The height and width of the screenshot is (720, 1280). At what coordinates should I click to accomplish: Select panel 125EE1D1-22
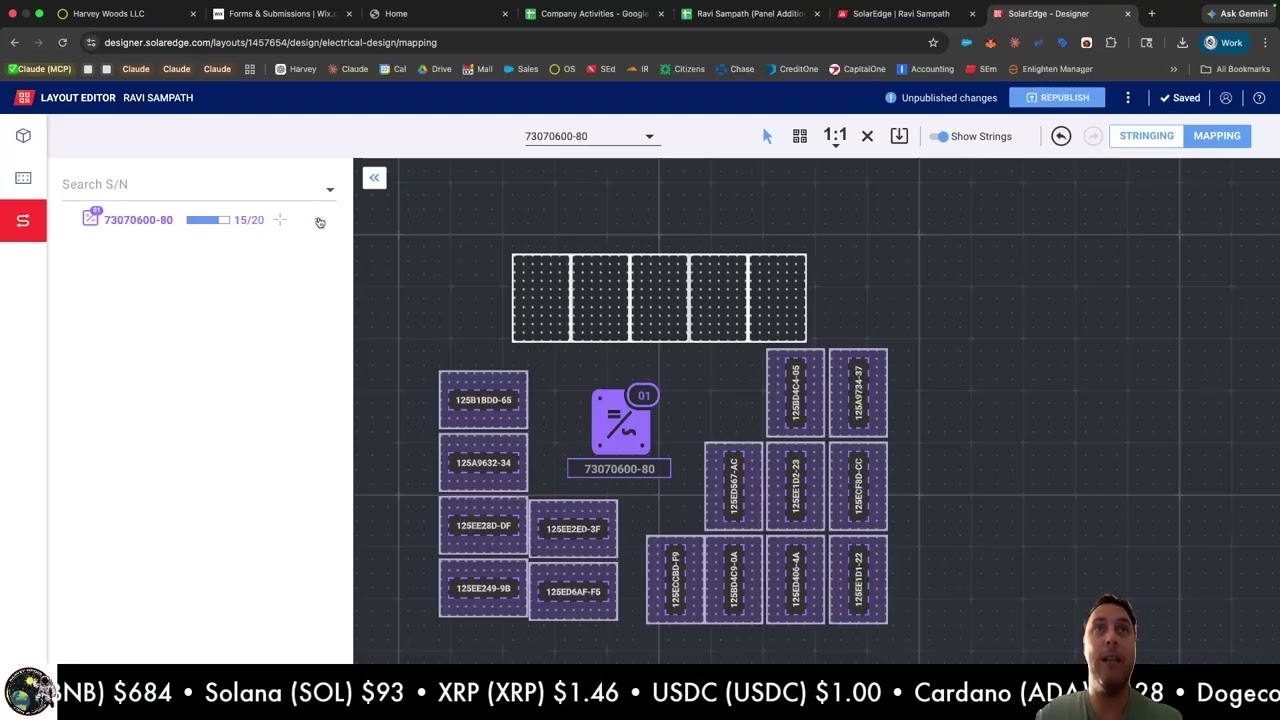coord(858,580)
